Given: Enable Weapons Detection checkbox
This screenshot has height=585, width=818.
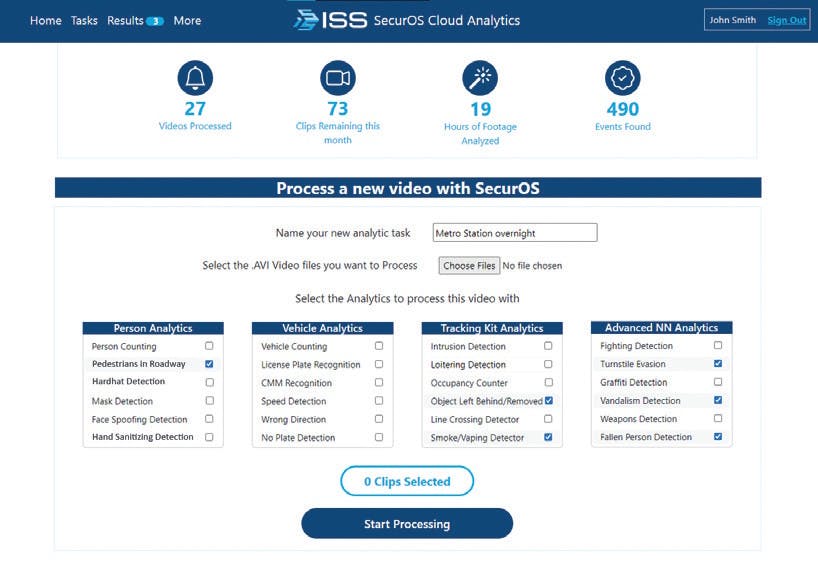Looking at the screenshot, I should click(718, 419).
